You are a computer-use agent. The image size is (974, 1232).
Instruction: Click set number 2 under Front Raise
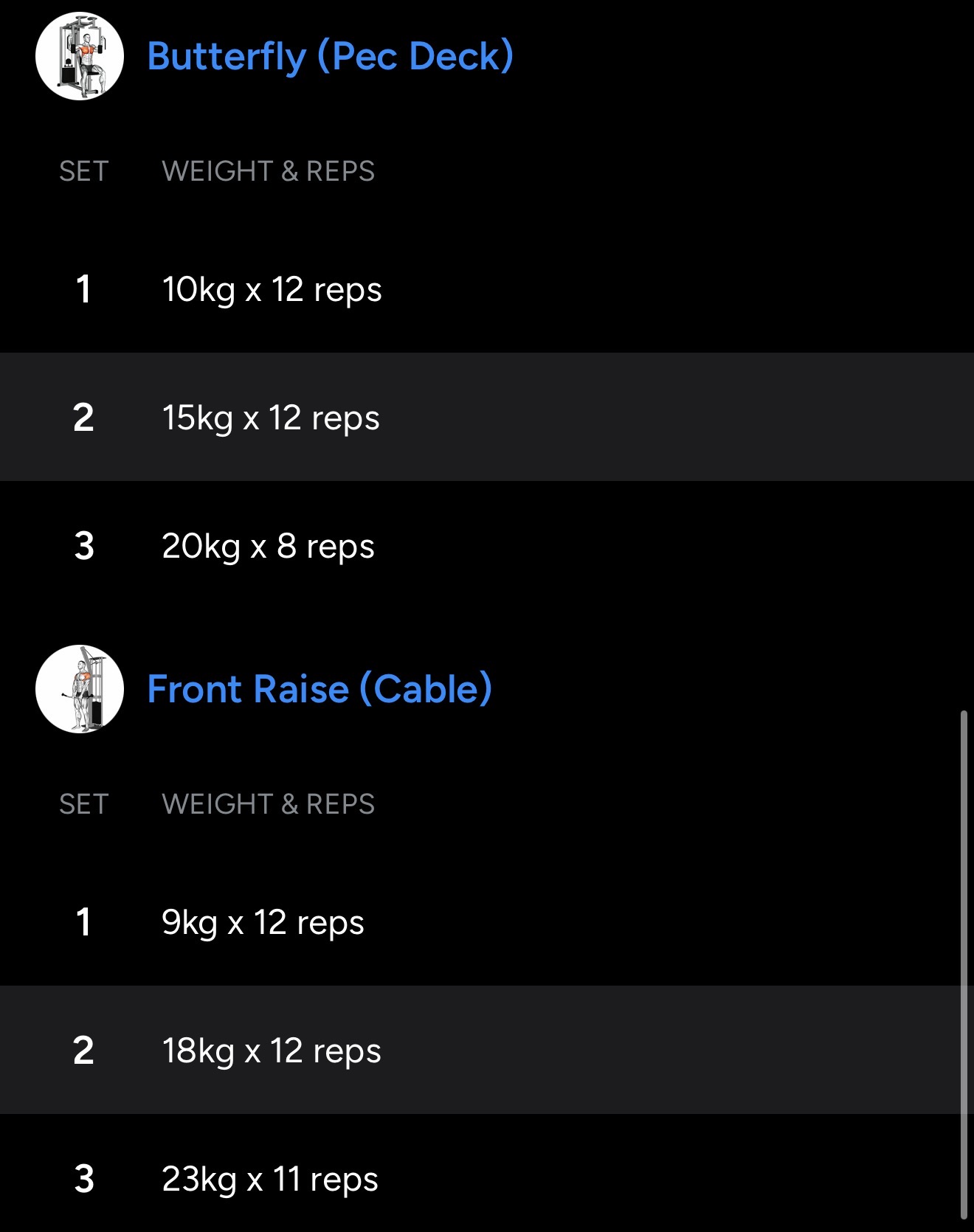point(83,1051)
